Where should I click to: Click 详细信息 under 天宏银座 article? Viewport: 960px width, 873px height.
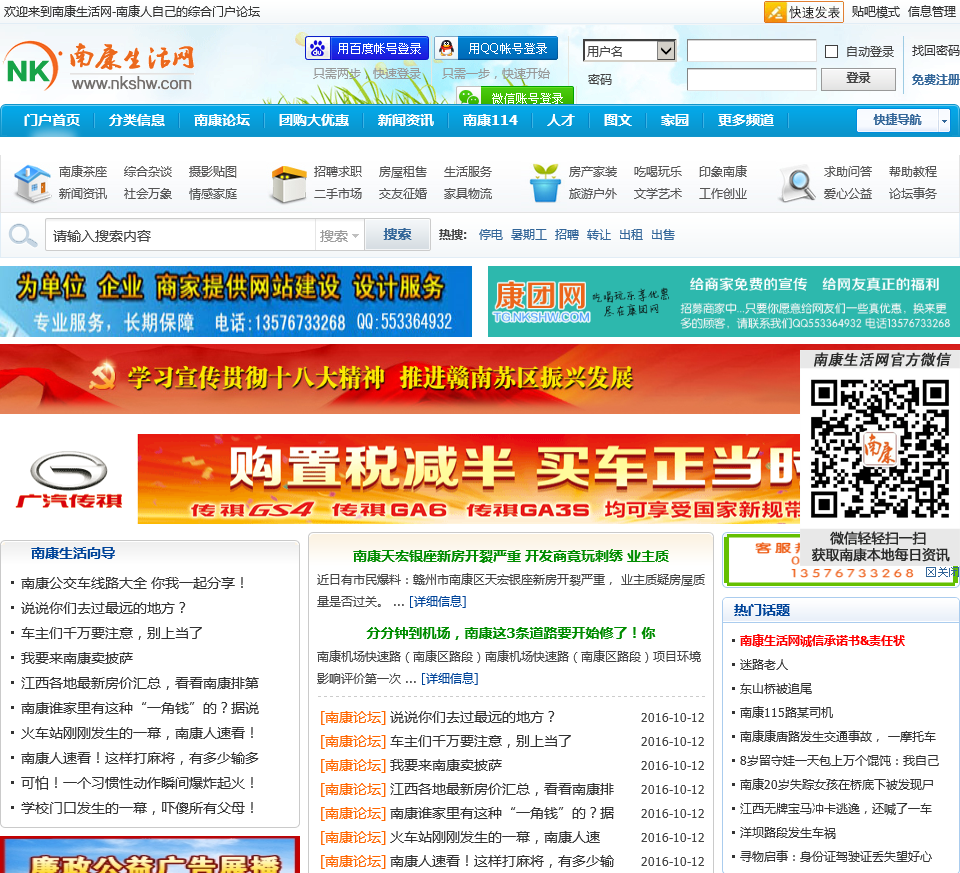coord(437,602)
